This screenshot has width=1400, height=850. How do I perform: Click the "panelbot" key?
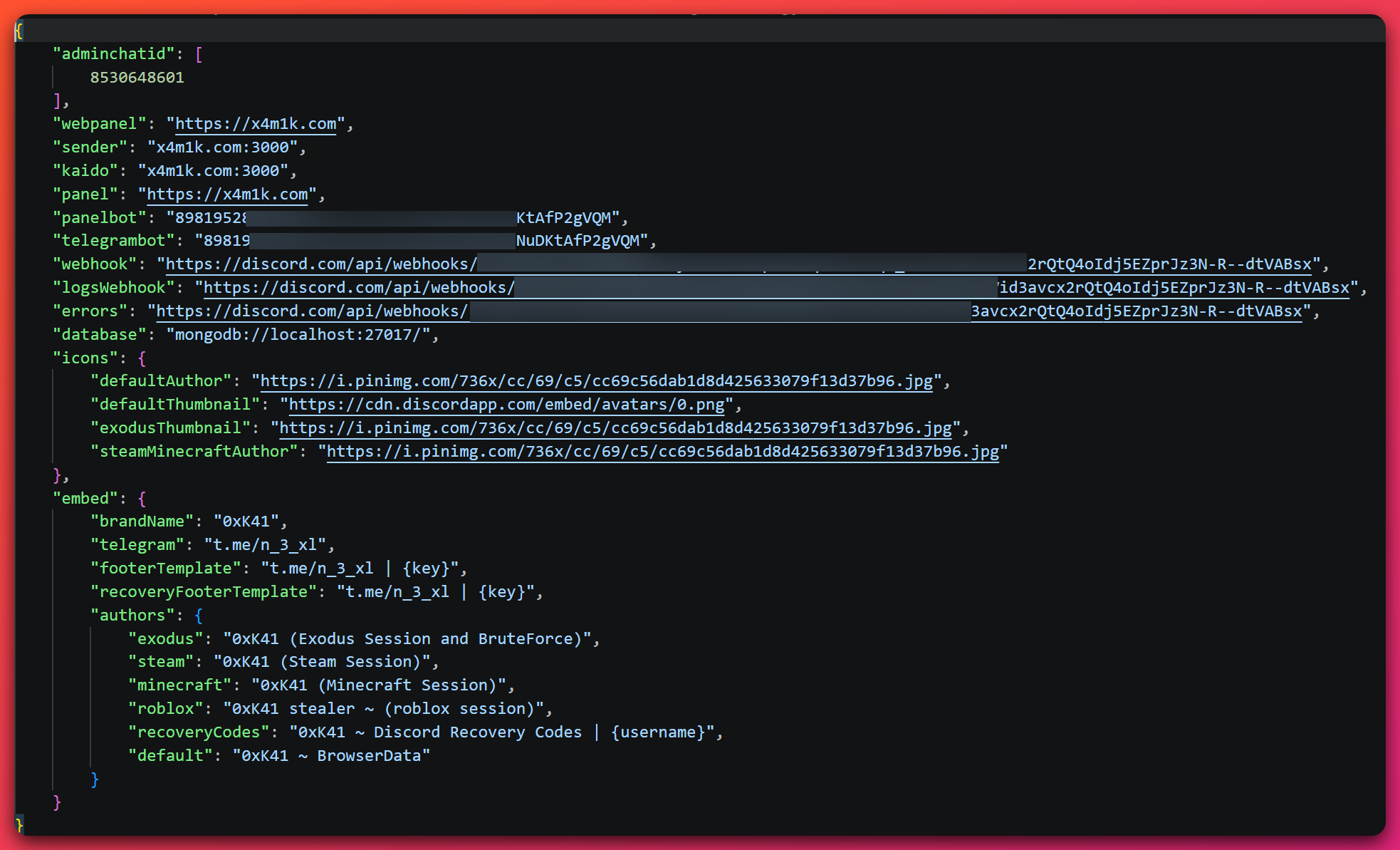(100, 218)
